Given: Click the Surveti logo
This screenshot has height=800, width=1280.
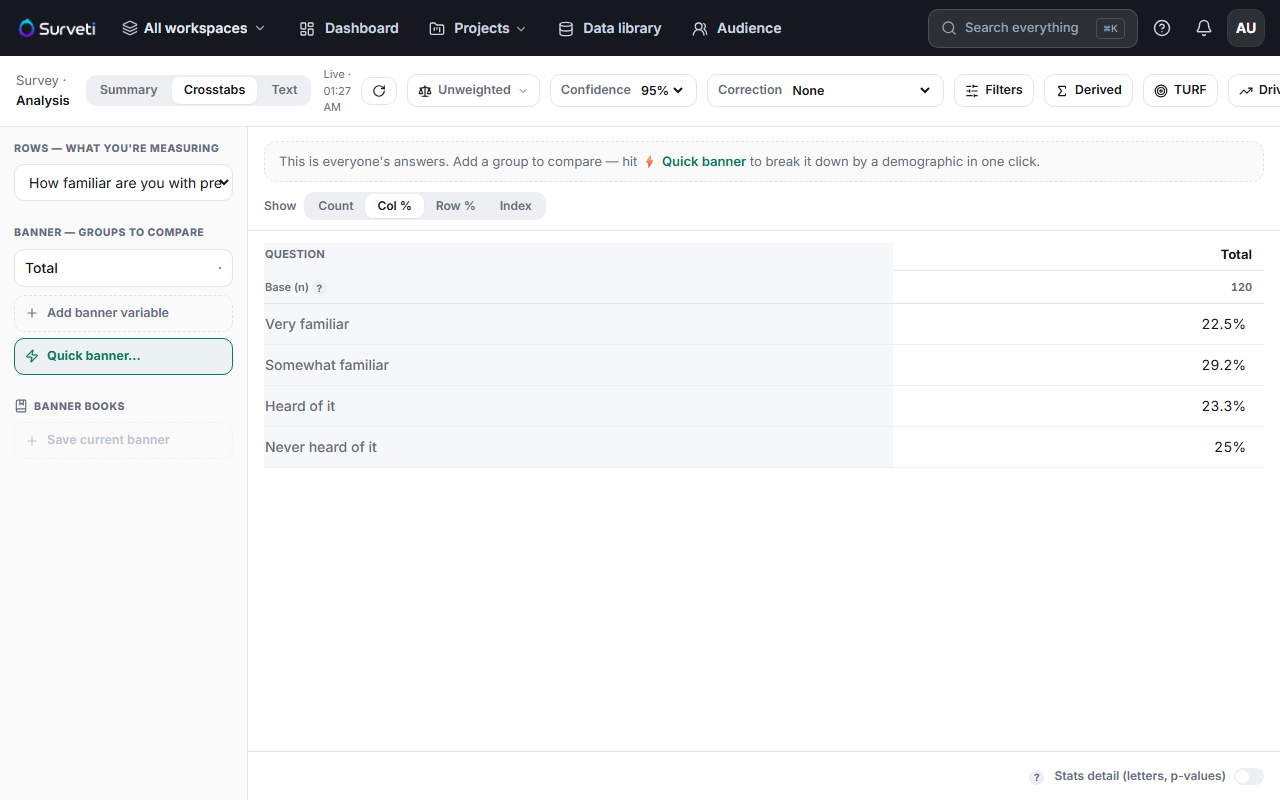Looking at the screenshot, I should (x=57, y=28).
